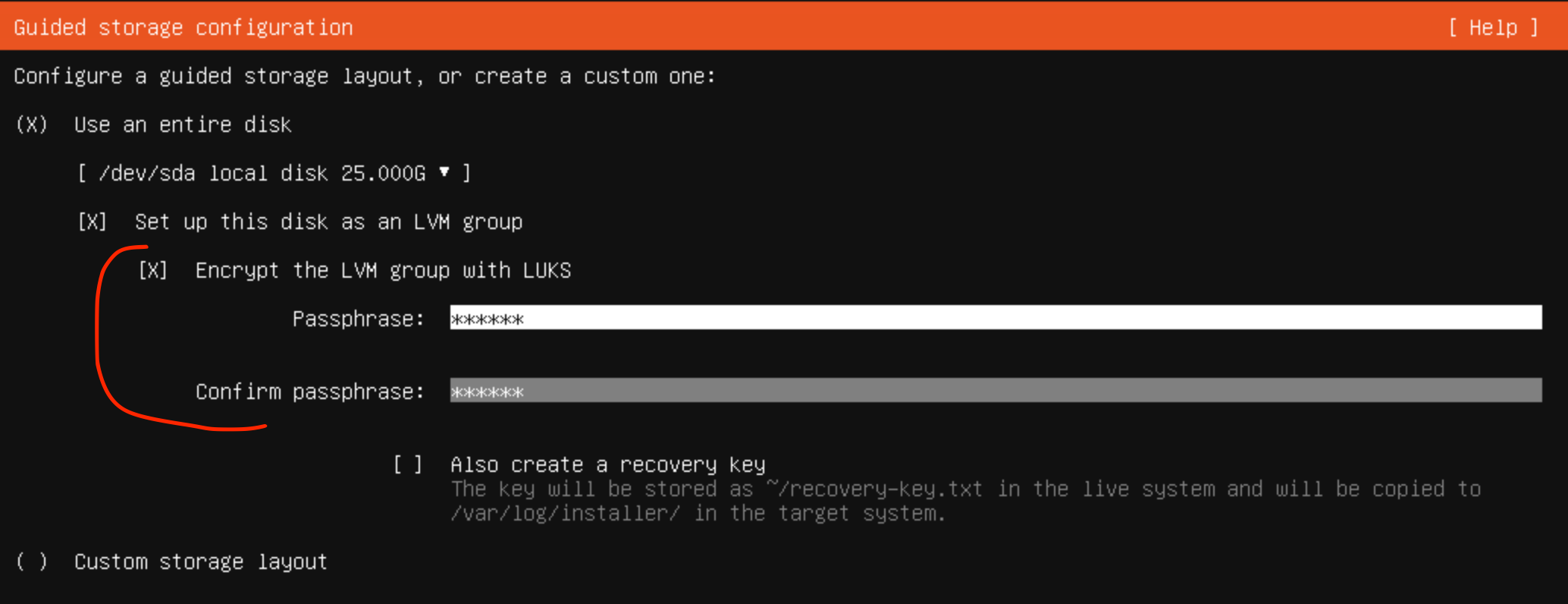Click the "Guided storage configuration" header title
Screen dimensions: 1568x604
pos(183,28)
